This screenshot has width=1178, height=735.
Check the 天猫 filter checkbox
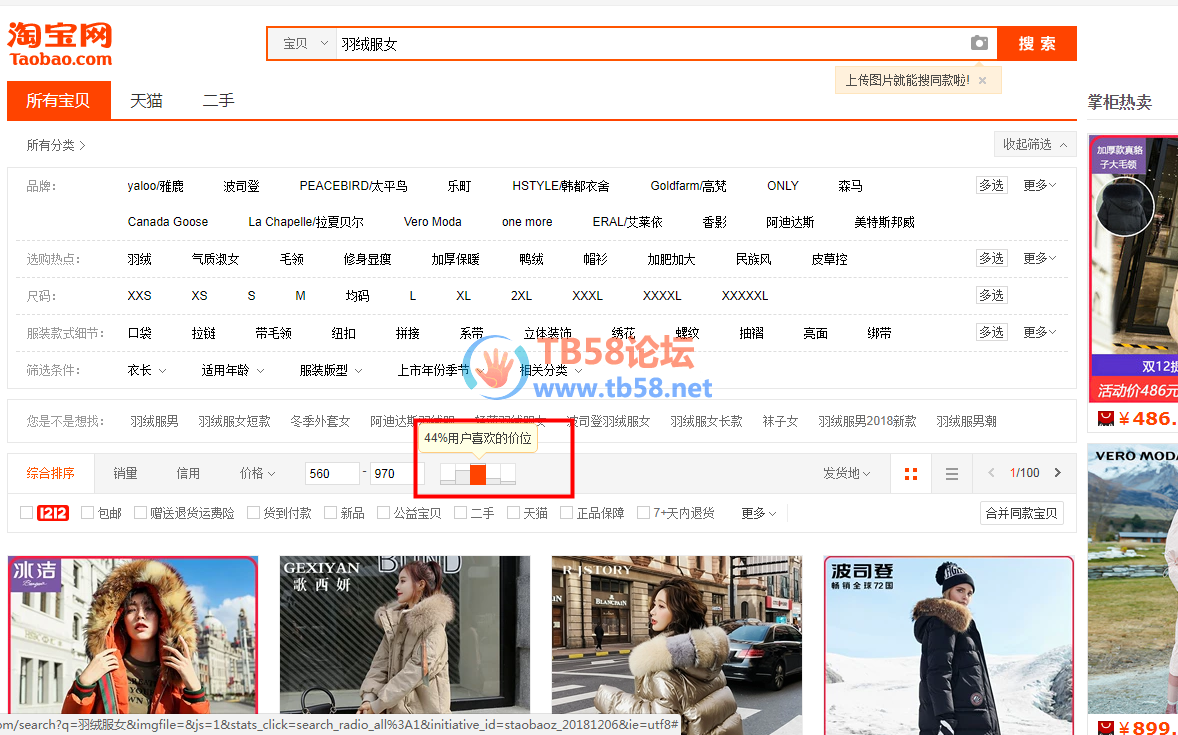(514, 513)
